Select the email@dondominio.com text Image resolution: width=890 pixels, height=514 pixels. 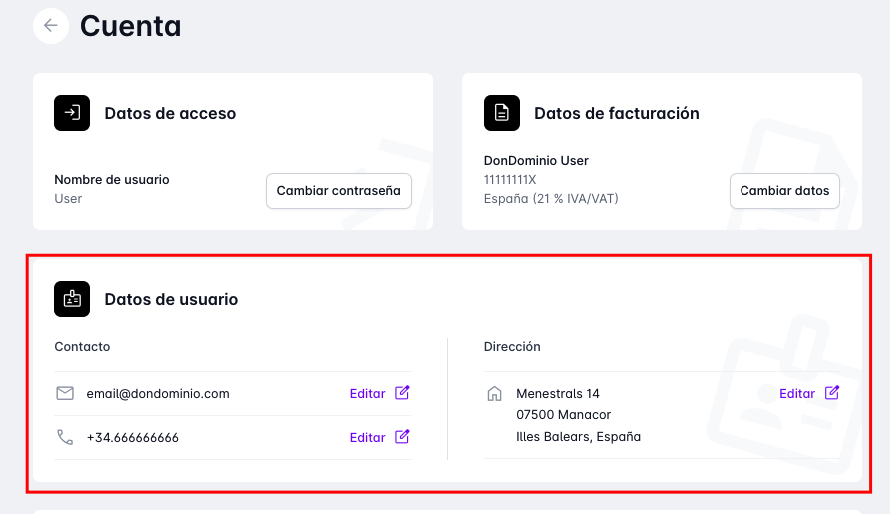(x=158, y=393)
